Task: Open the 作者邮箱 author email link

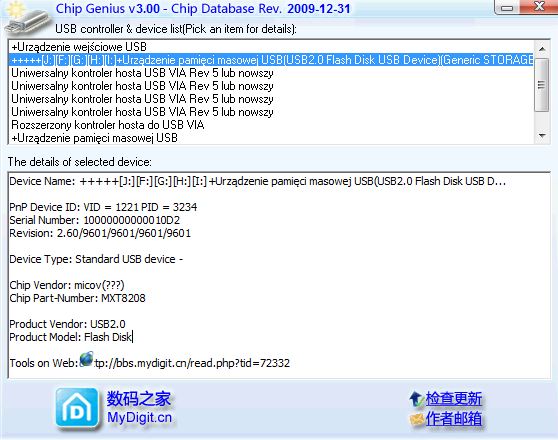Action: (454, 419)
